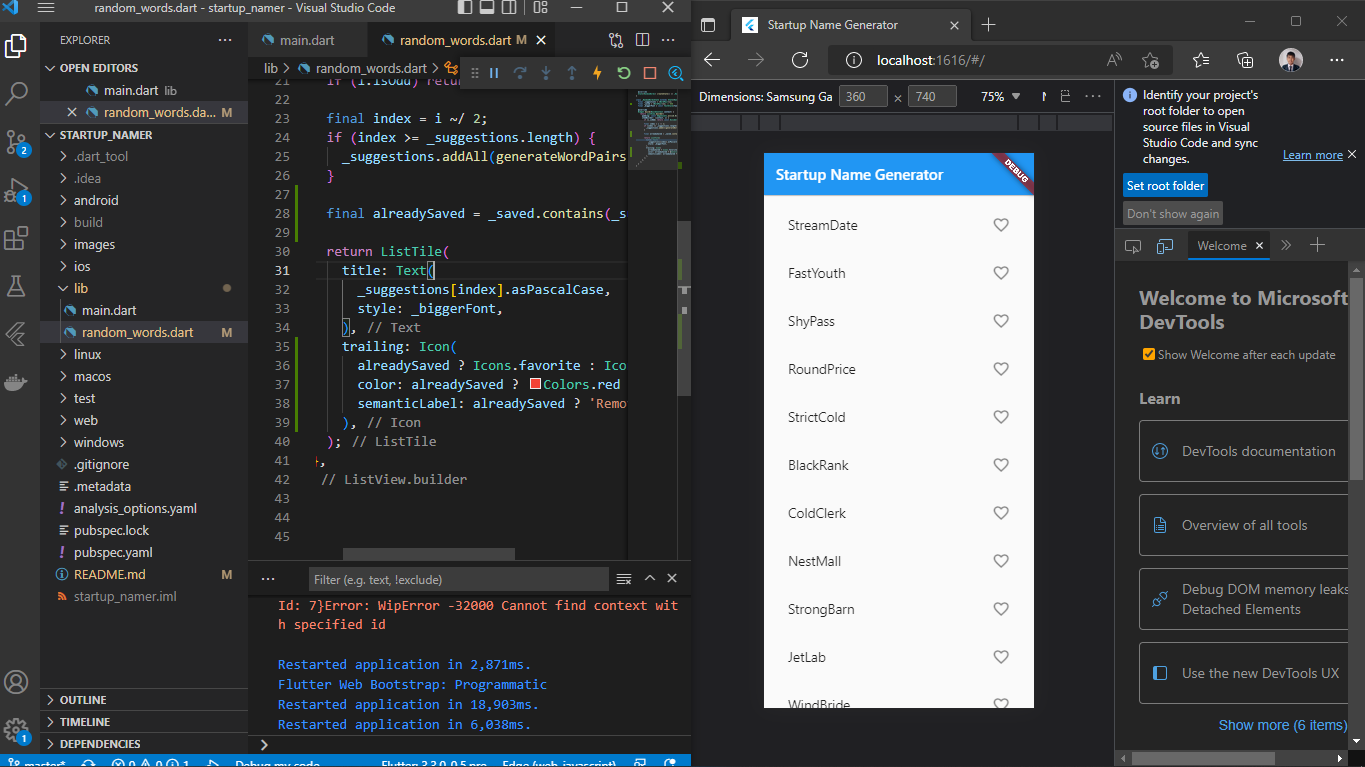1365x767 pixels.
Task: Open the Extensions view
Action: pyautogui.click(x=16, y=238)
